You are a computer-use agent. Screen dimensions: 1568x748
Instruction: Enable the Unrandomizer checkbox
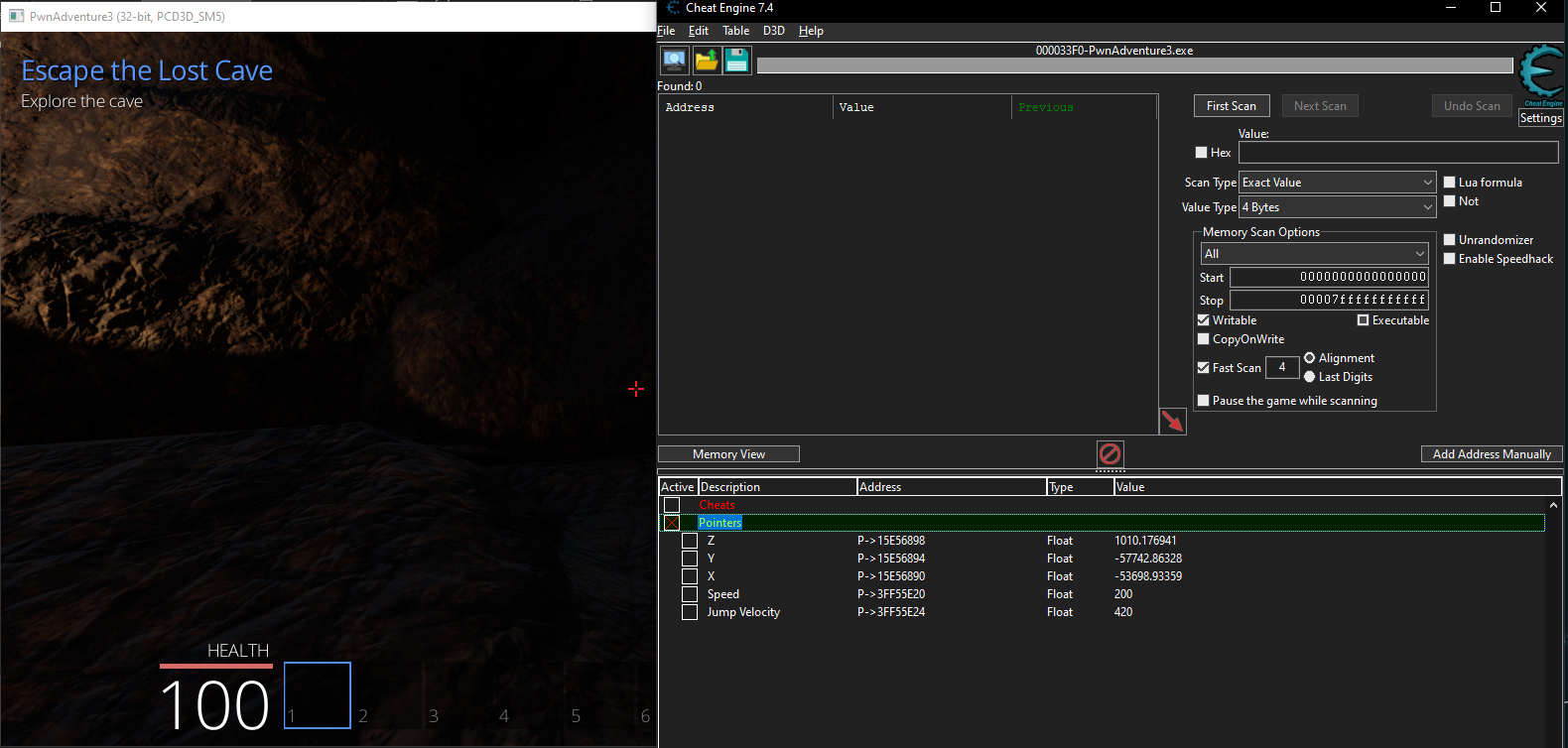click(1450, 240)
